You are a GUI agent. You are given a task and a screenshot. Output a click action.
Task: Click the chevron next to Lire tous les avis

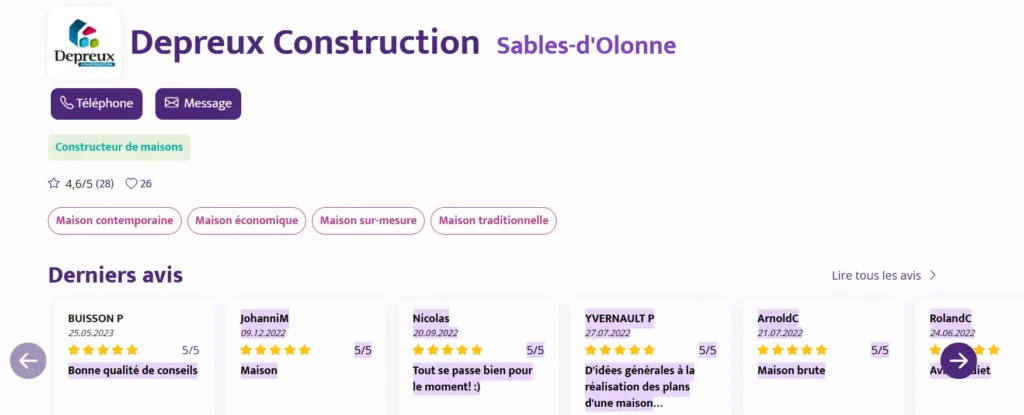(933, 275)
